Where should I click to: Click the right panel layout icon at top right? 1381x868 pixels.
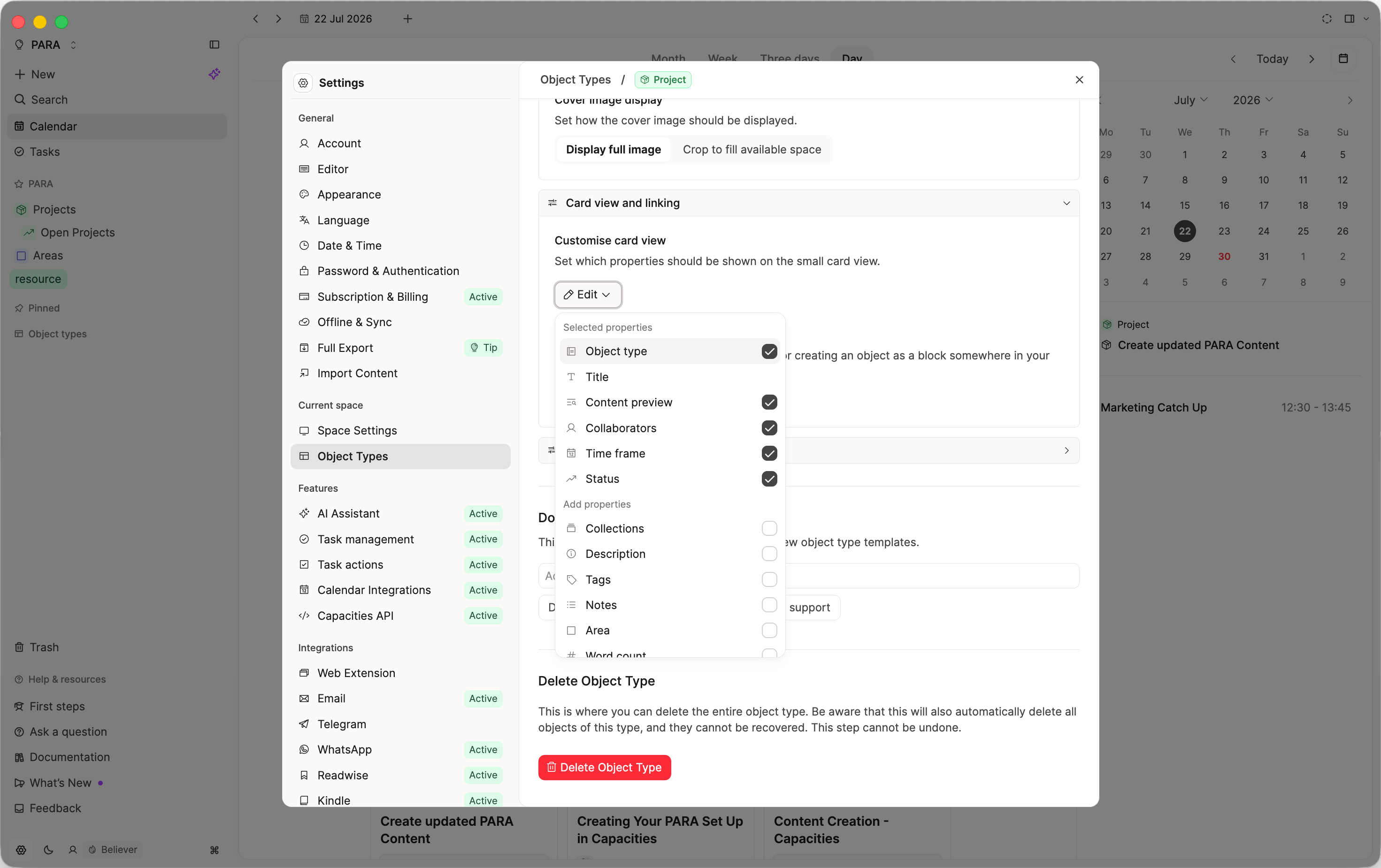1349,19
